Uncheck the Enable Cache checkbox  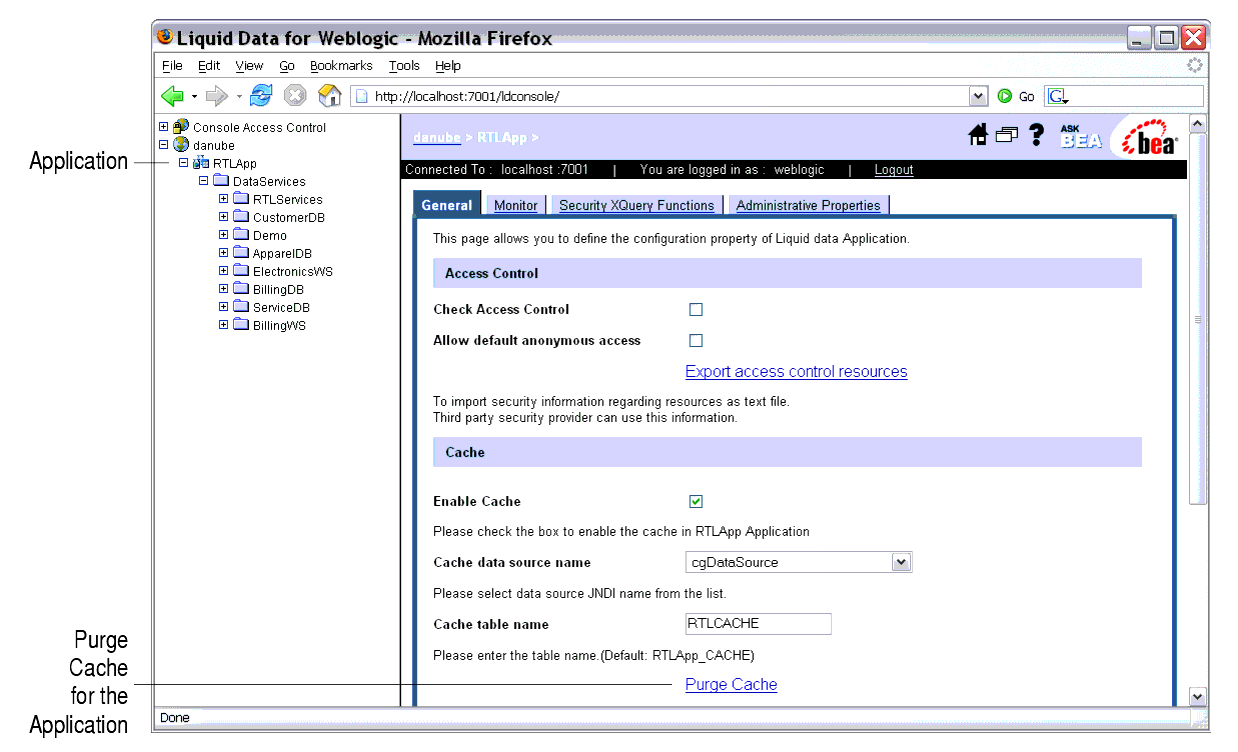click(x=696, y=502)
